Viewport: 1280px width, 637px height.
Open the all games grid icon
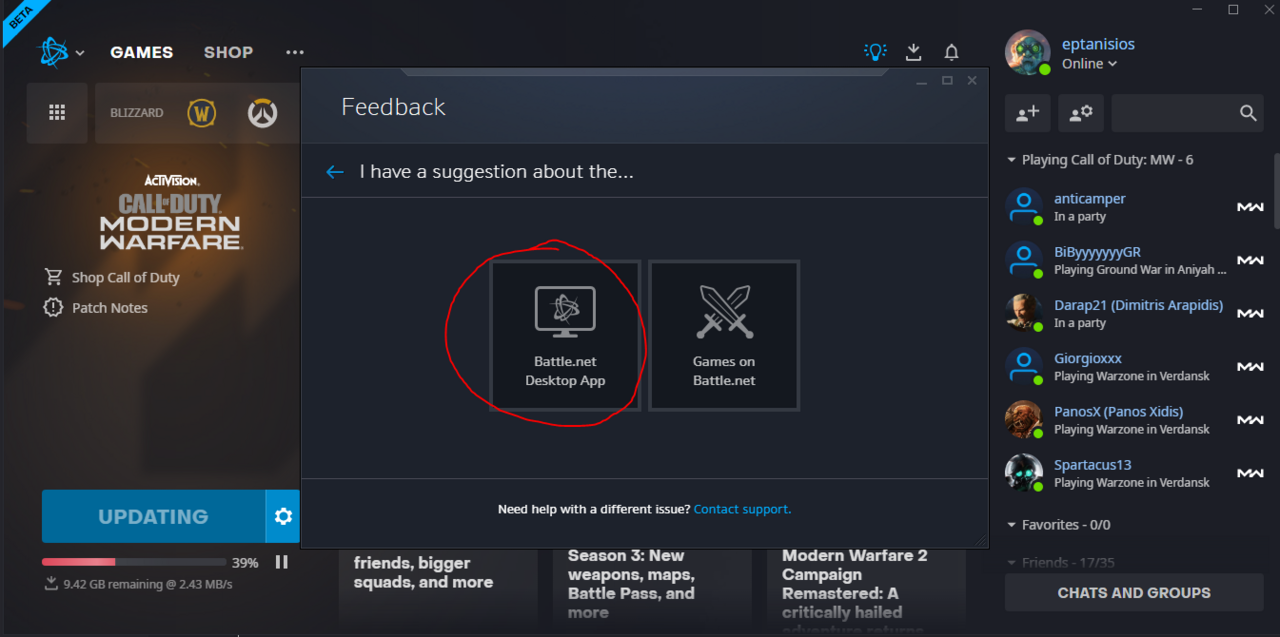coord(57,113)
